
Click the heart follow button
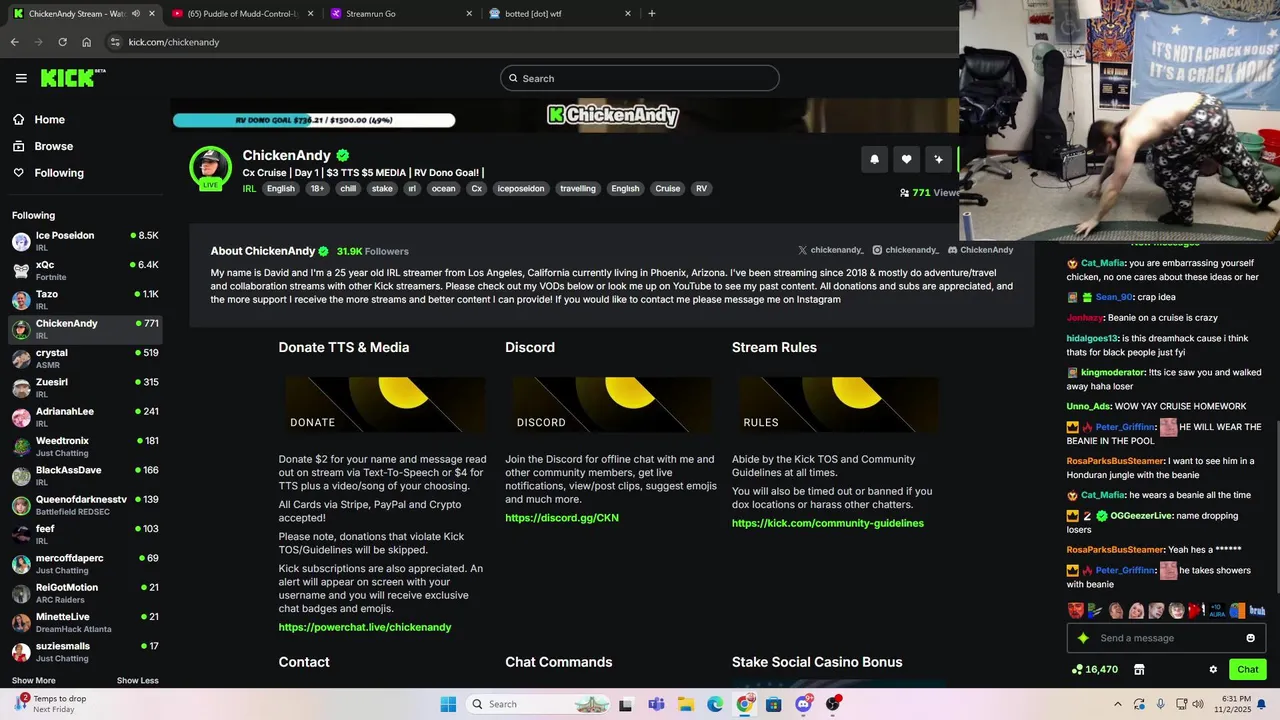(x=907, y=159)
